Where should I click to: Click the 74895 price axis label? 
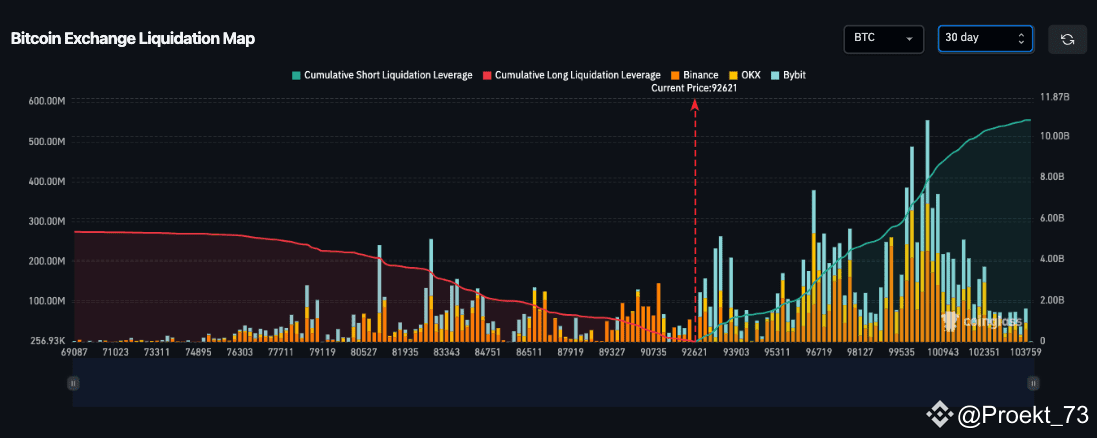coord(198,353)
